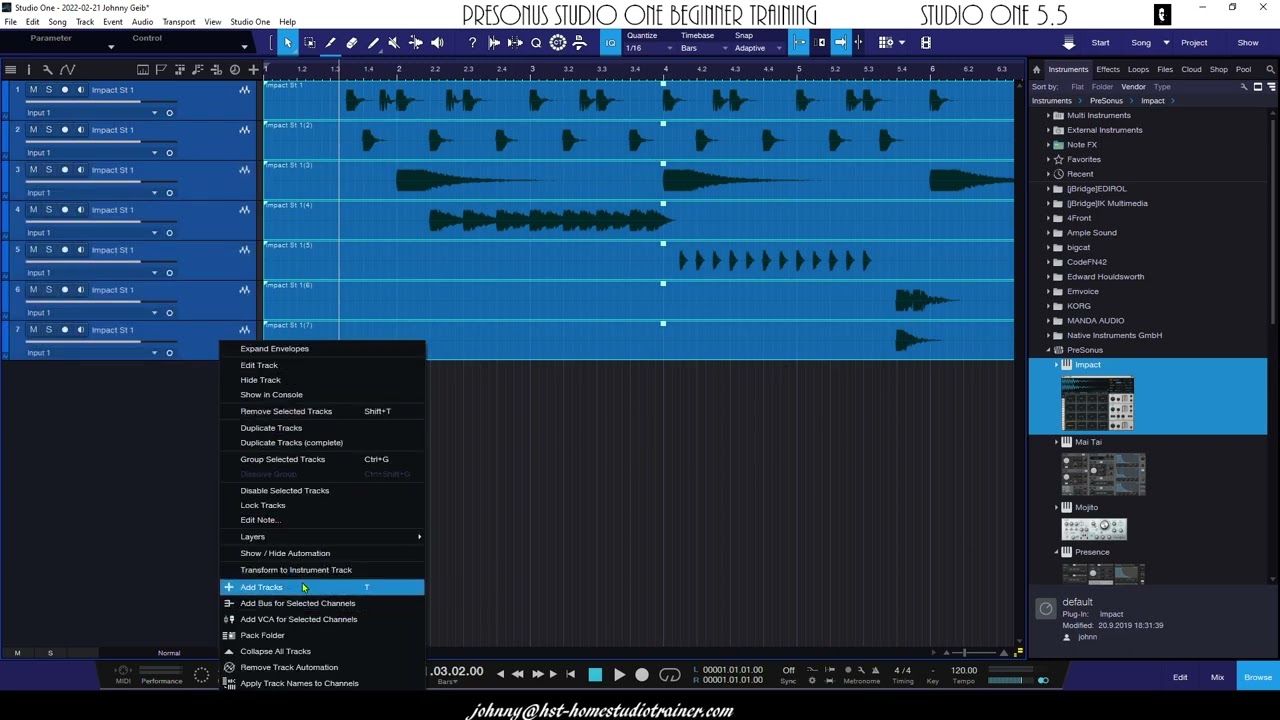Open the Transport menu
Viewport: 1280px width, 720px height.
[179, 22]
